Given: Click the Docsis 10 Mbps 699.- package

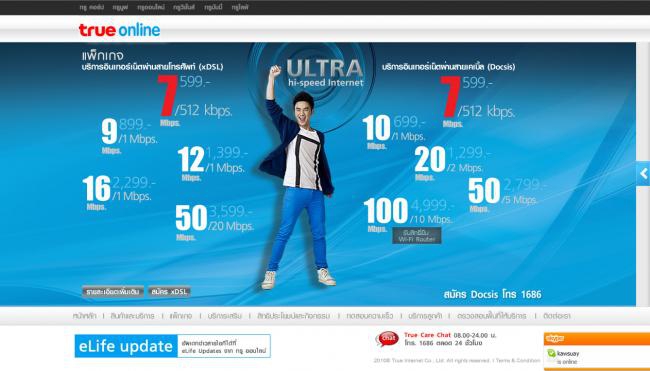Looking at the screenshot, I should pyautogui.click(x=394, y=132).
